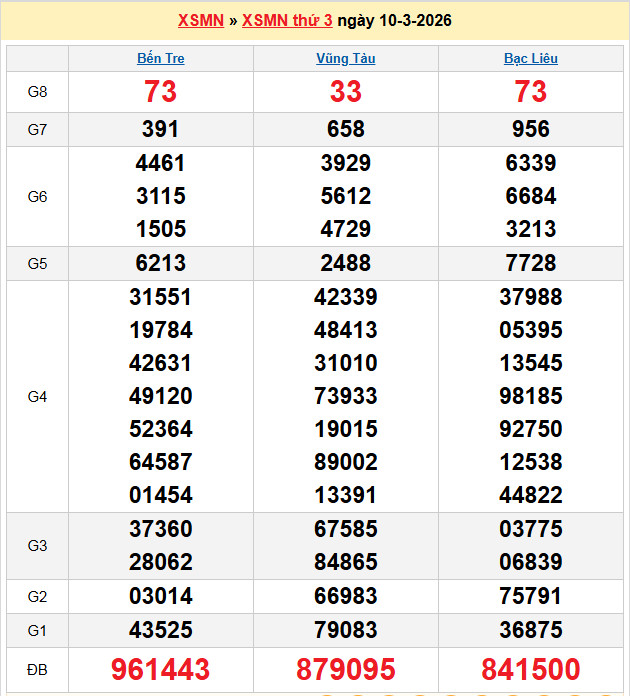
Task: Select the G8 number 73 under Bến Tre
Action: click(160, 92)
